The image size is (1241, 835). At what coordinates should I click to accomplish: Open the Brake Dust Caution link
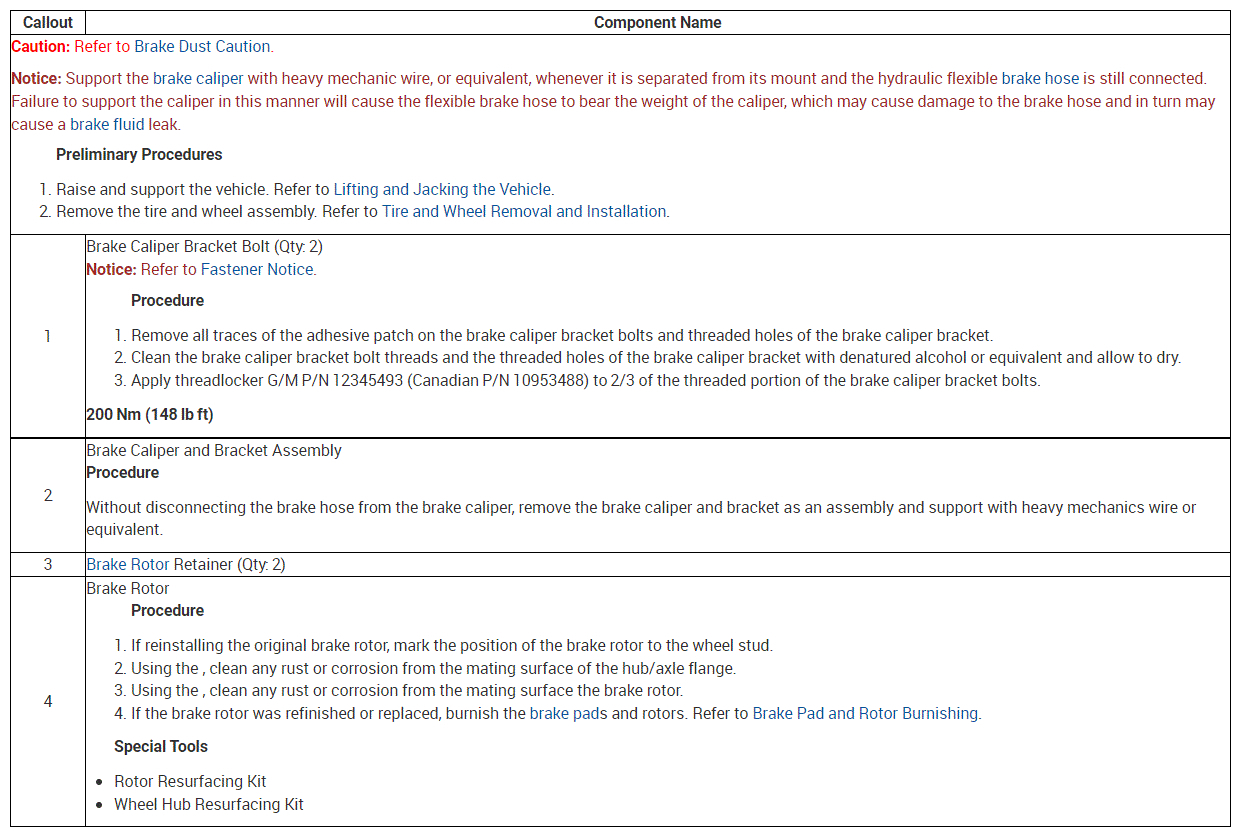202,46
